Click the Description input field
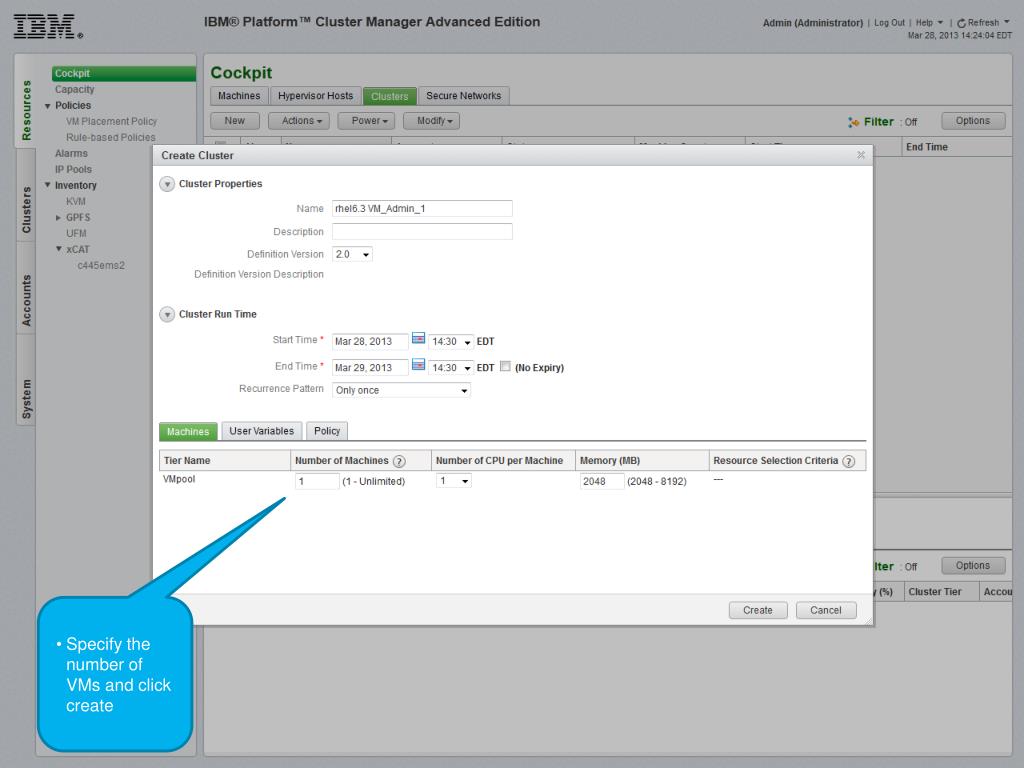The height and width of the screenshot is (768, 1024). point(422,231)
